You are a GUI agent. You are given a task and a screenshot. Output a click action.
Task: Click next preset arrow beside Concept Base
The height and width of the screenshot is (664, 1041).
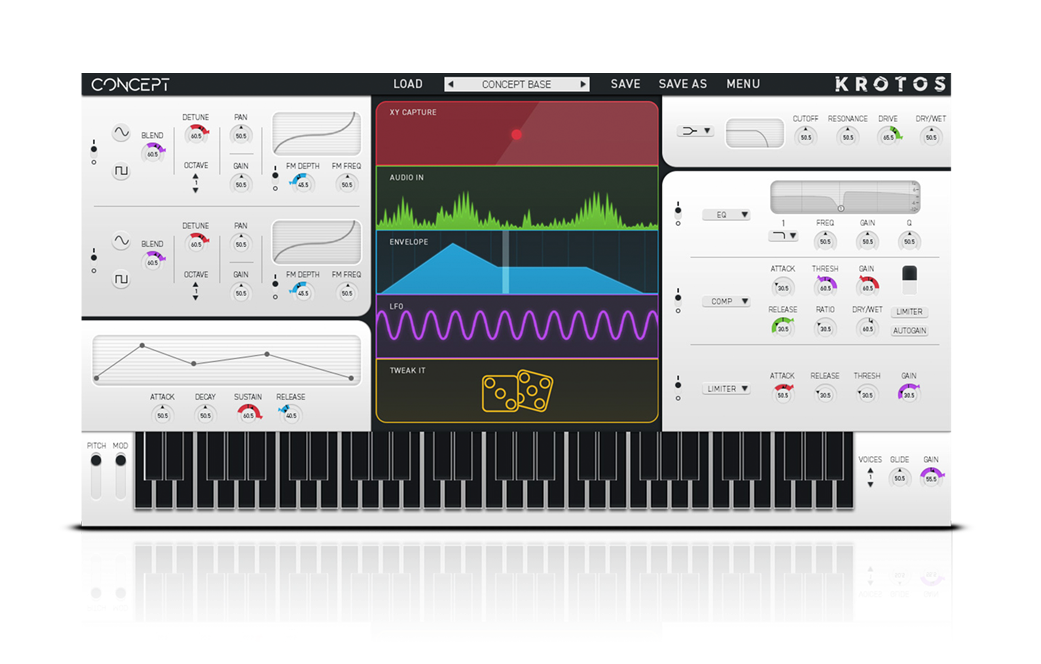583,84
